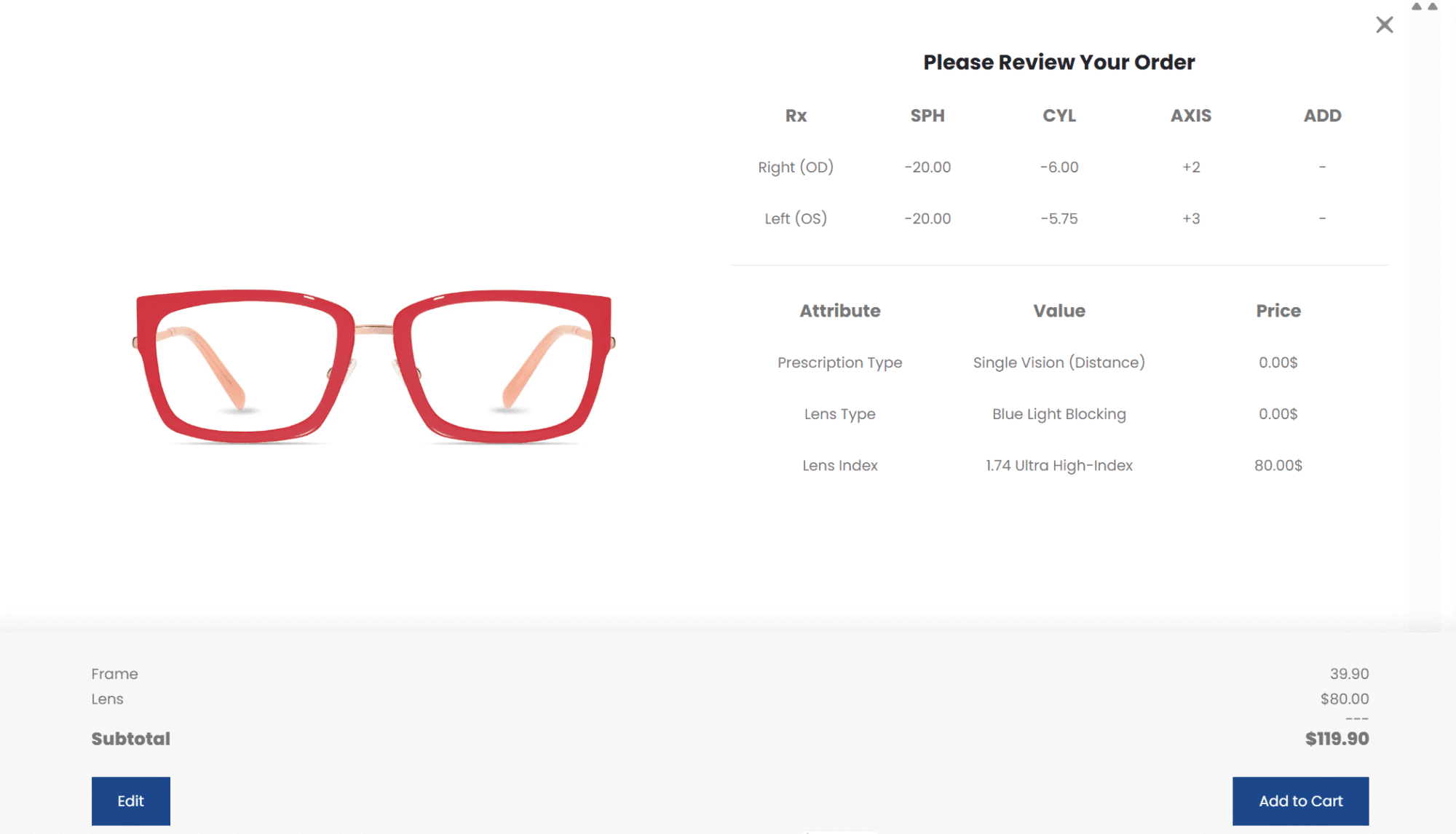Screen dimensions: 1456x834
Task: Click the Right (OD) row label
Action: tap(796, 167)
